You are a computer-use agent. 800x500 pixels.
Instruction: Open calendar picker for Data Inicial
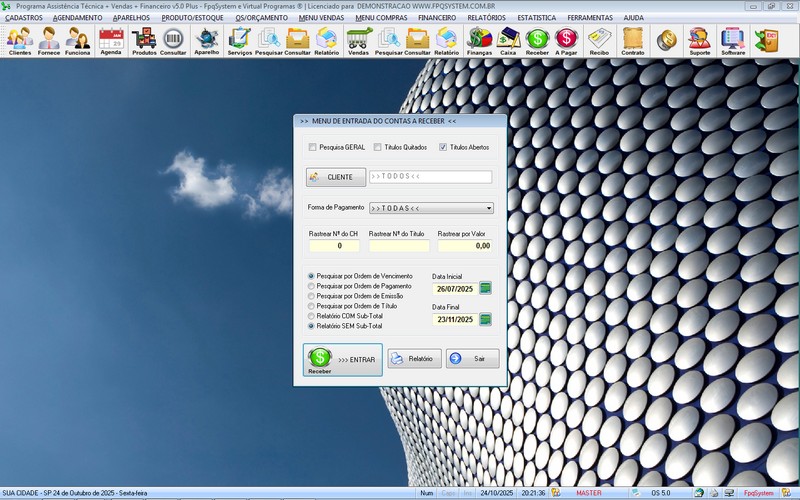pyautogui.click(x=486, y=288)
